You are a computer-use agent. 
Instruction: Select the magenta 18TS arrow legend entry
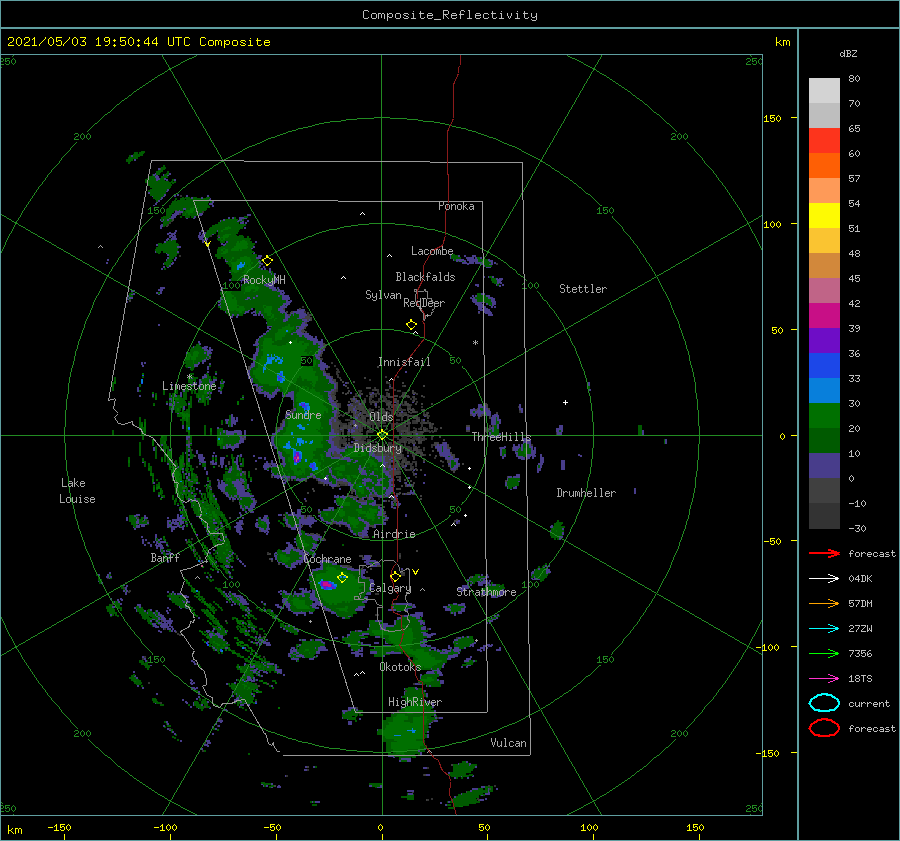pos(824,679)
